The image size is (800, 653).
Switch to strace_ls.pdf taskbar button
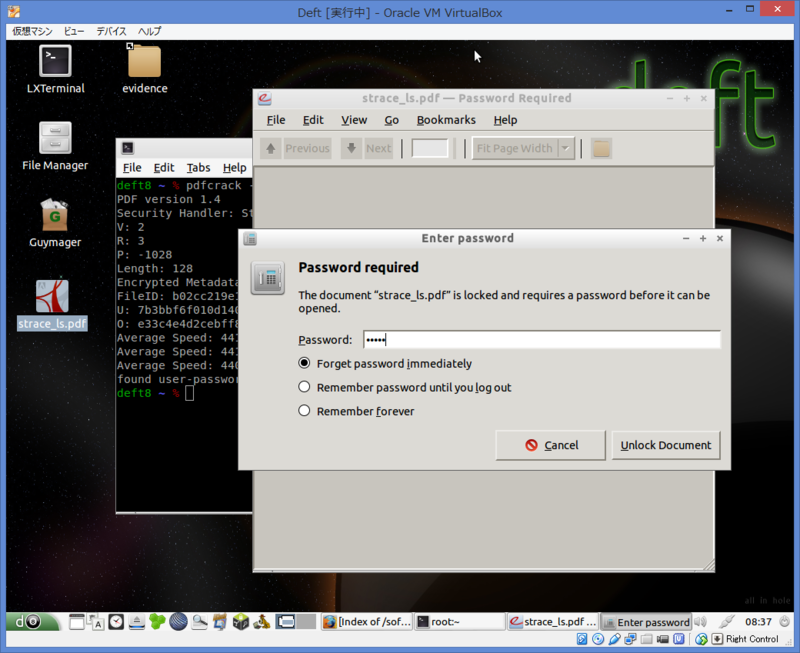point(553,622)
